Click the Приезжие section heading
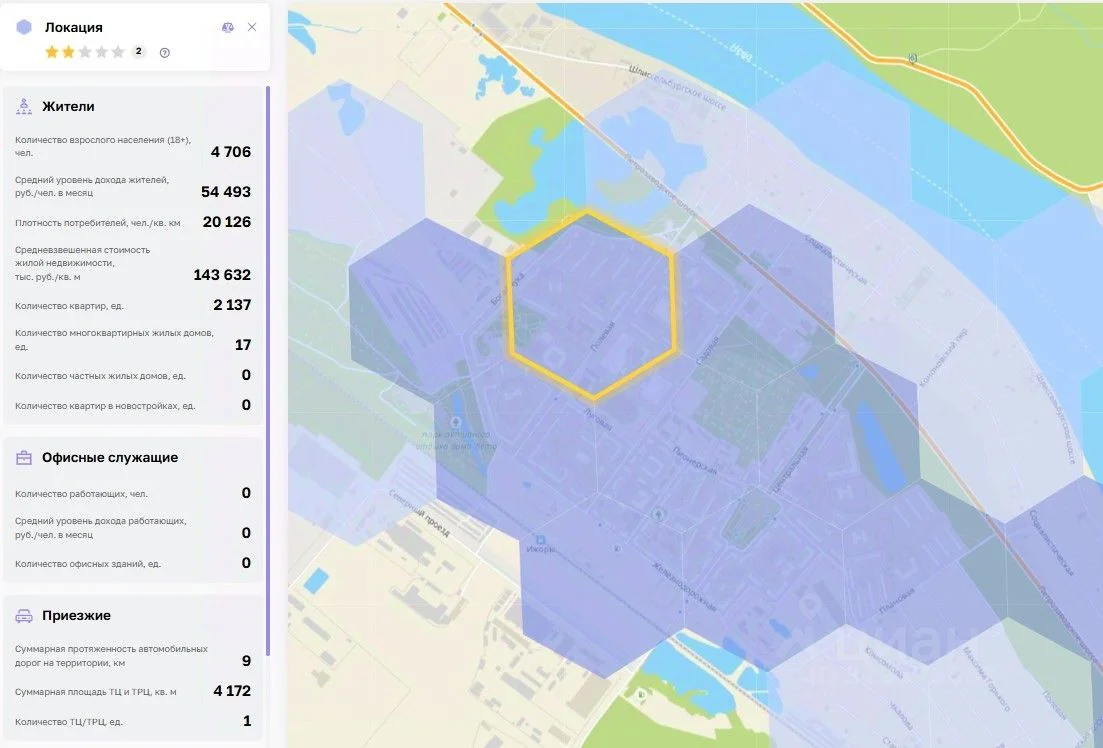 coord(76,616)
